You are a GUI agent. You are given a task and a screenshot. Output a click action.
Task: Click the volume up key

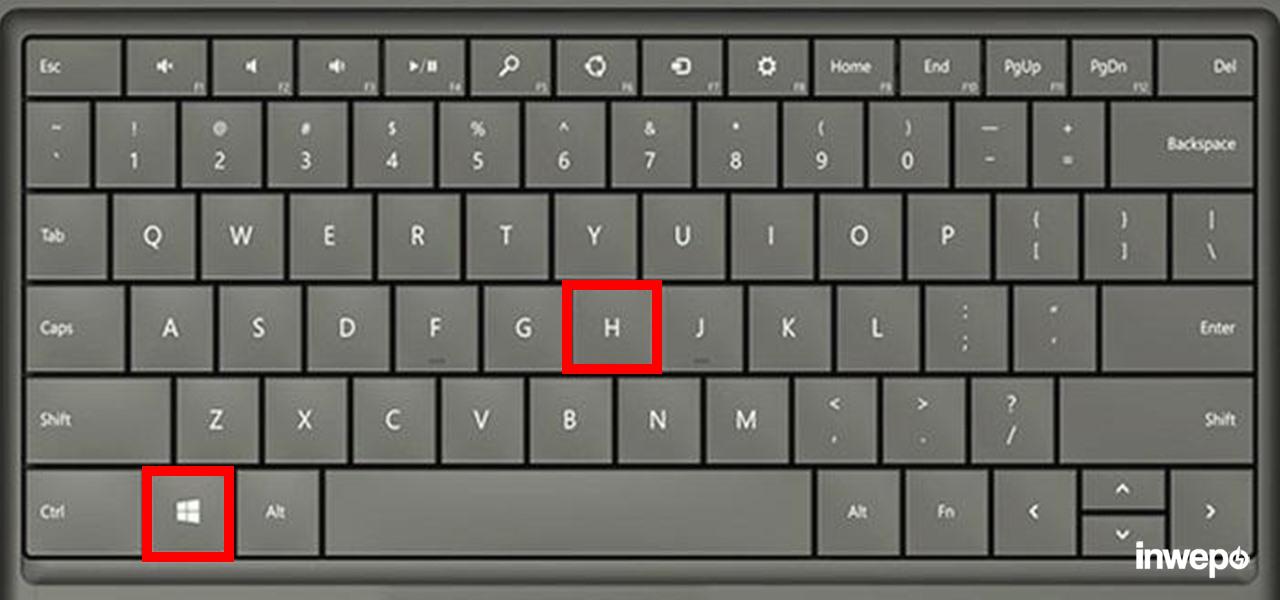(338, 67)
